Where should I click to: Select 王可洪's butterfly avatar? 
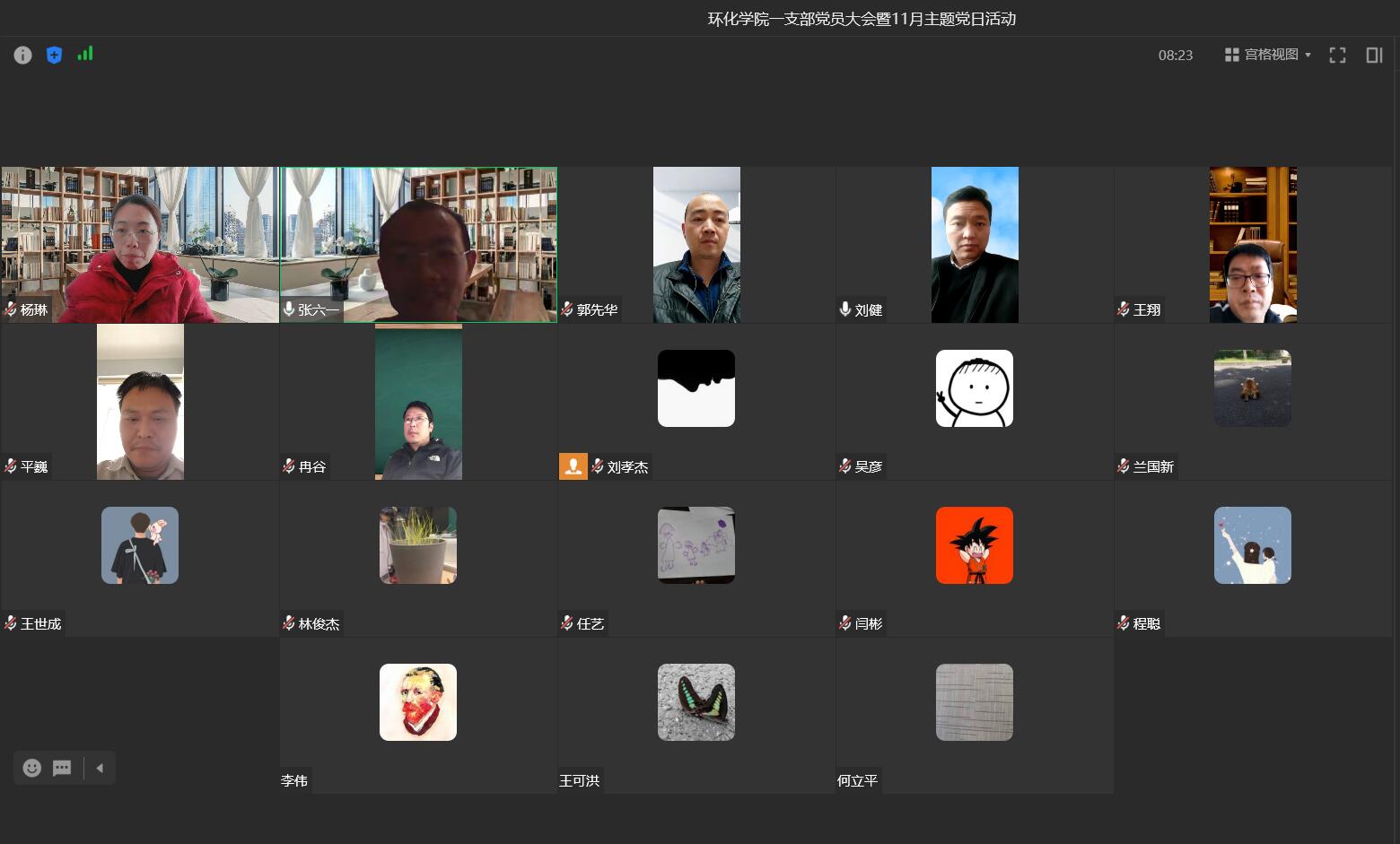tap(696, 702)
